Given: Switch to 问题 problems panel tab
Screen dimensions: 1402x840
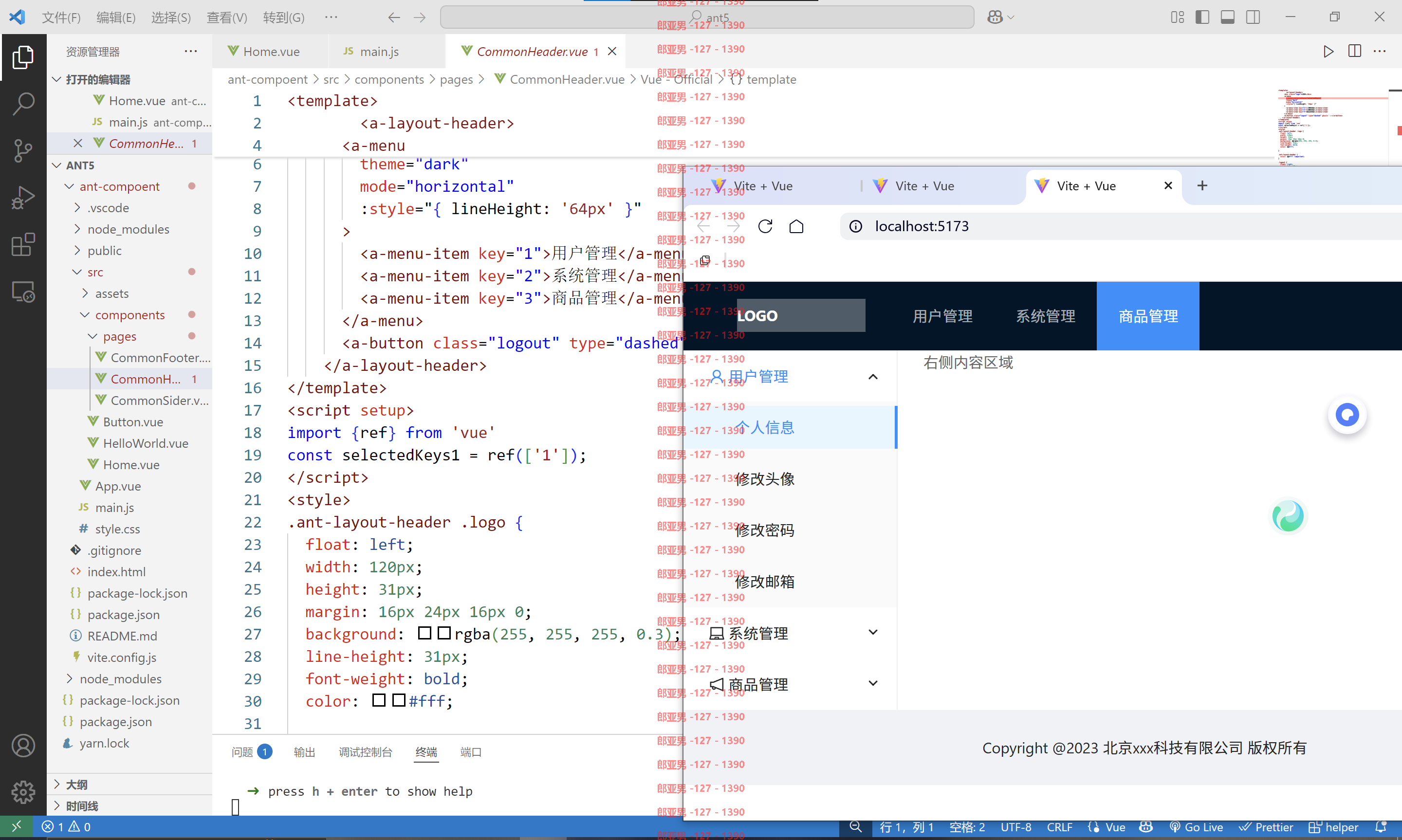Looking at the screenshot, I should pyautogui.click(x=252, y=752).
